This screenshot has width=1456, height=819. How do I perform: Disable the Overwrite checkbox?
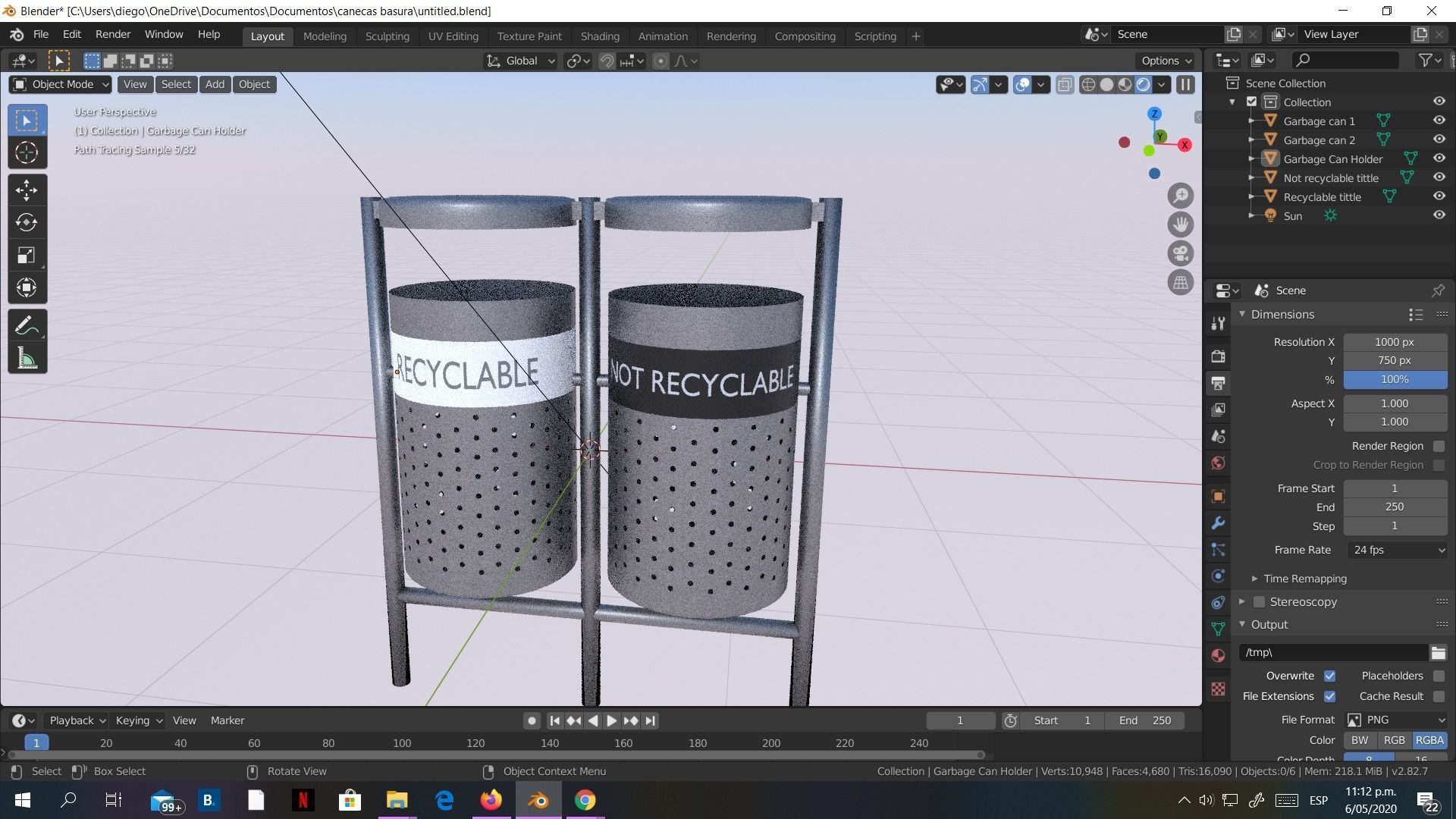pyautogui.click(x=1329, y=676)
